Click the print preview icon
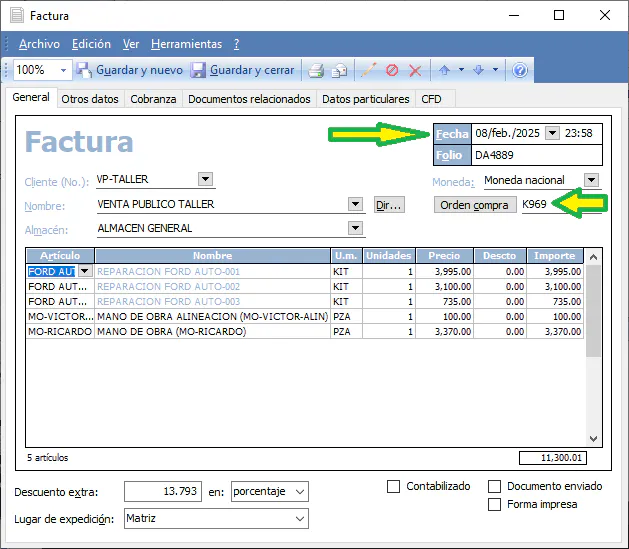Viewport: 629px width, 549px height. pos(340,70)
